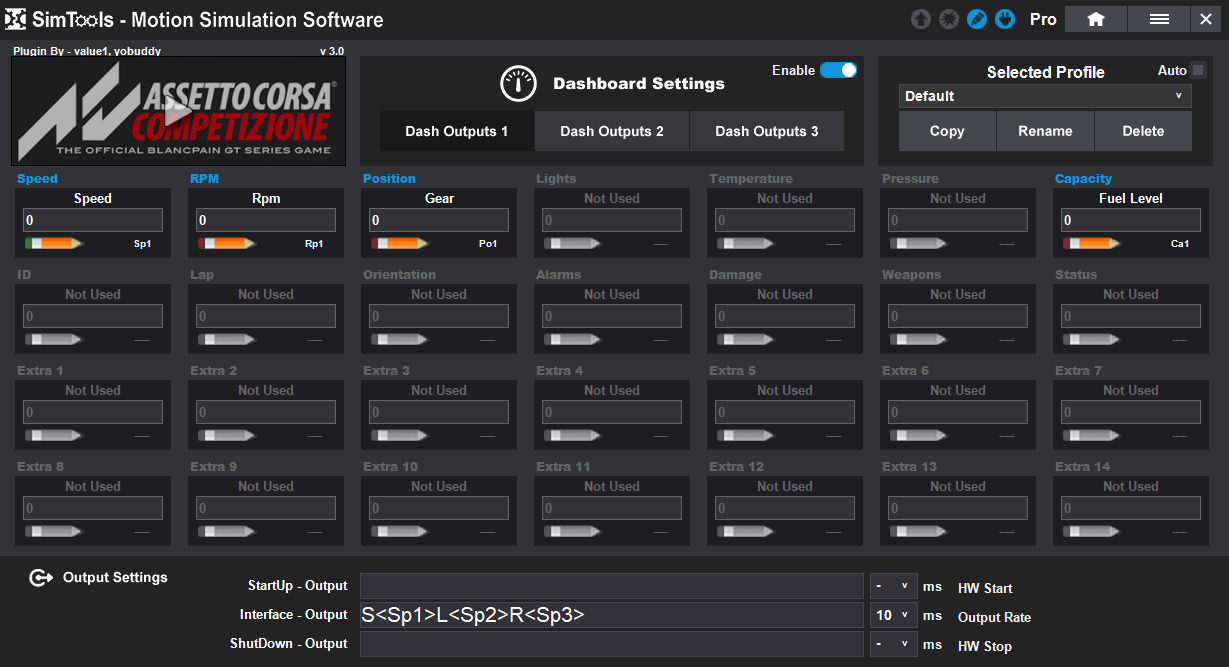Screen dimensions: 1229x667
Task: Click the pencil edit icon under Speed
Action: coord(54,243)
